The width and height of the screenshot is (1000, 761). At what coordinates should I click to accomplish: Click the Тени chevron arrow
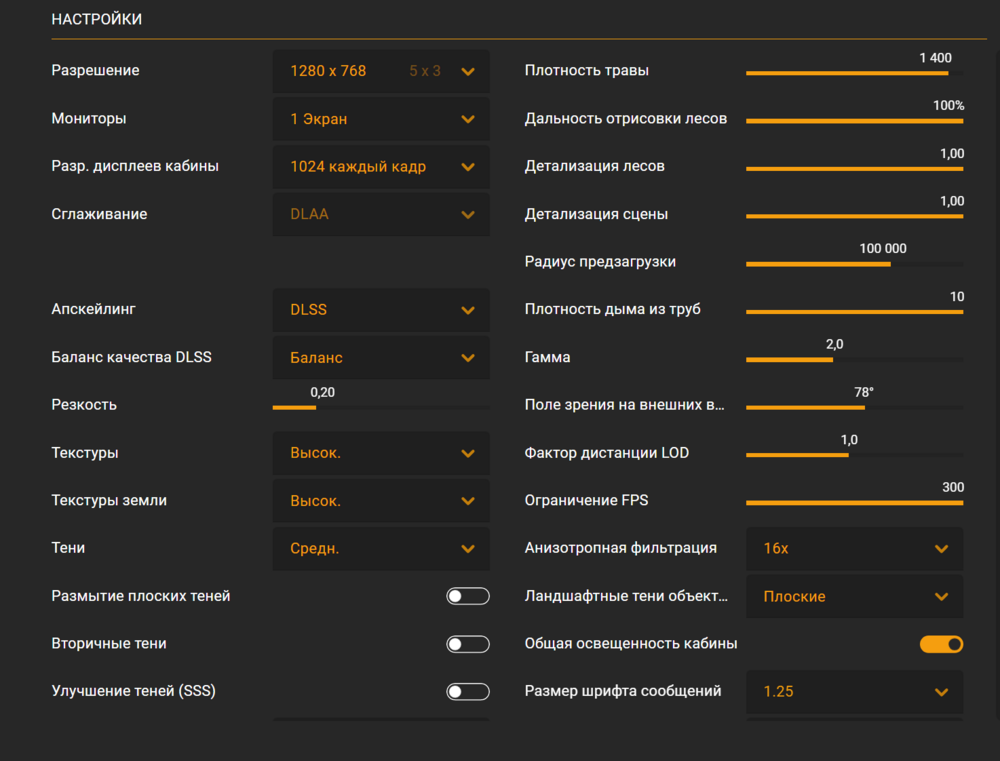tap(468, 549)
